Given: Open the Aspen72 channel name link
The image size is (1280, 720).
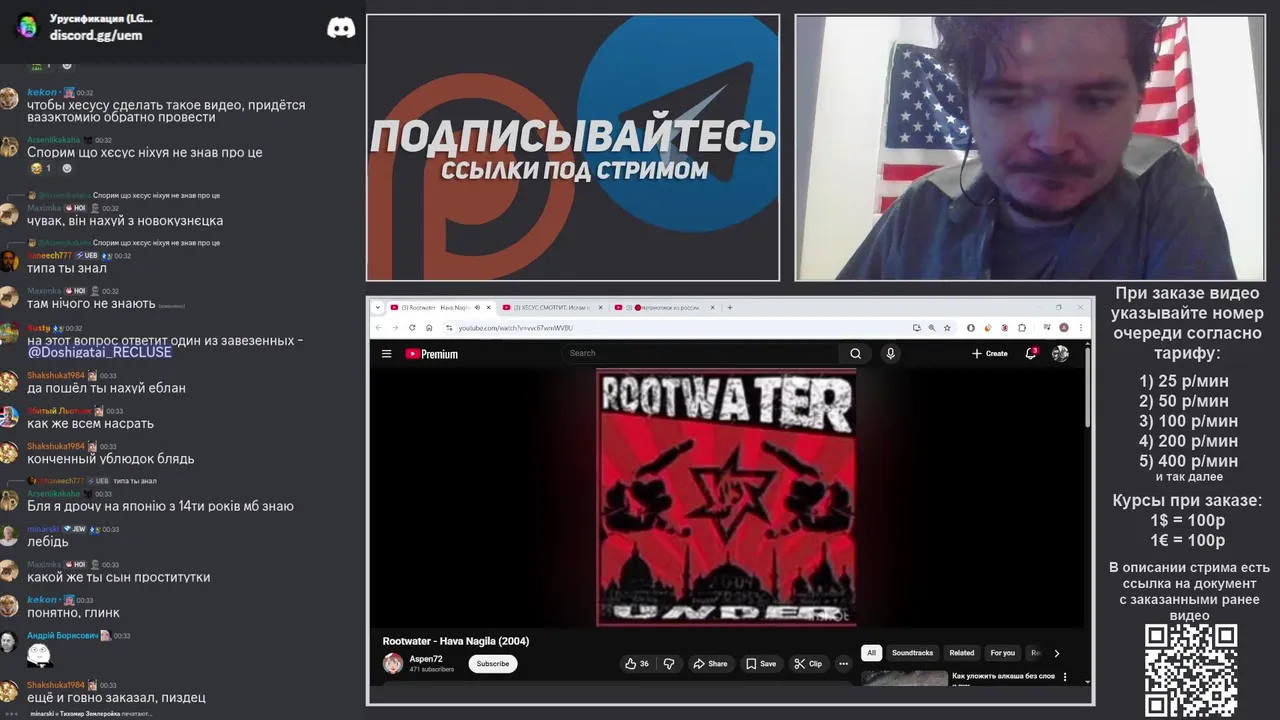Looking at the screenshot, I should (426, 659).
